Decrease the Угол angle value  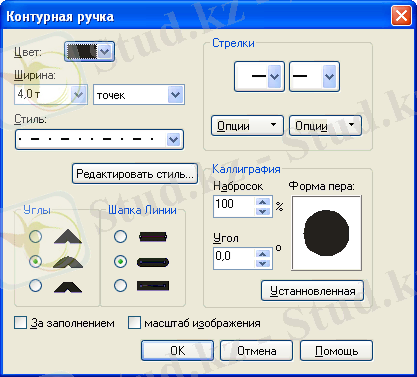[x=263, y=263]
